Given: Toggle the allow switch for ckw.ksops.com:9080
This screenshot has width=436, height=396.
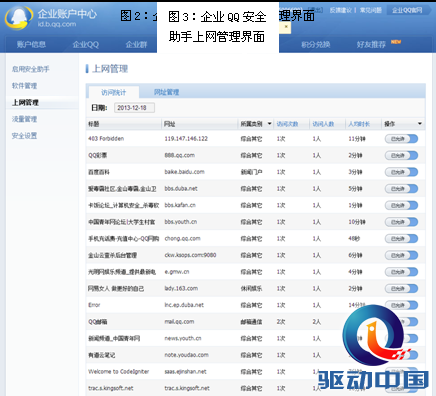Looking at the screenshot, I should (x=401, y=255).
